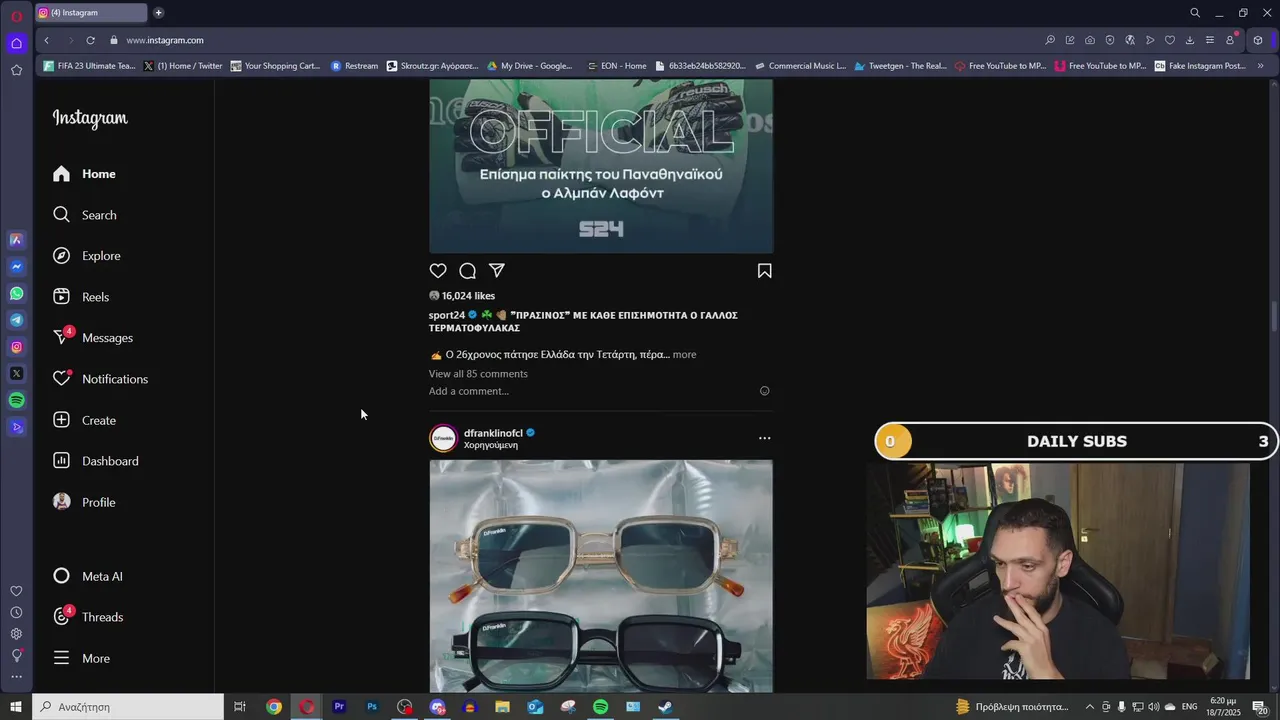Open Home / Twitter bookmark
This screenshot has height=720, width=1280.
183,66
